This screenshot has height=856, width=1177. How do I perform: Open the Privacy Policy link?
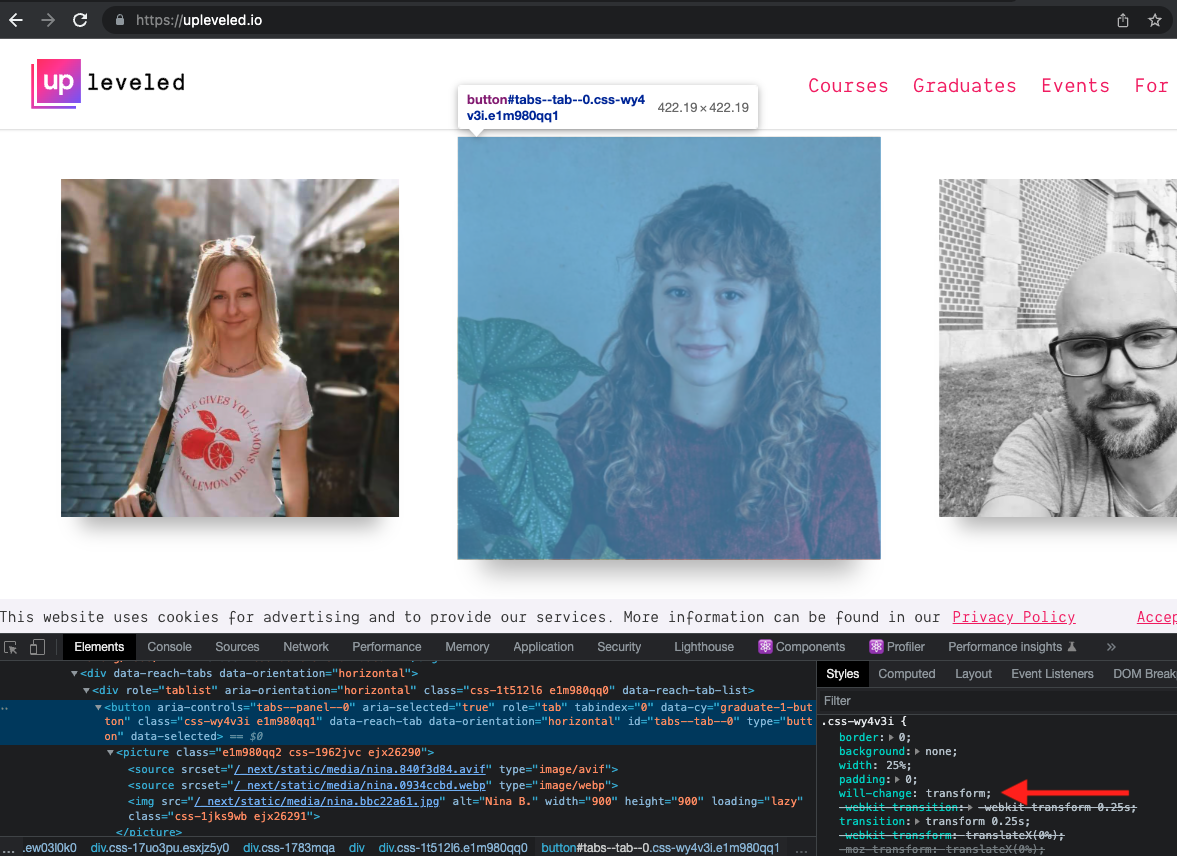click(1013, 616)
